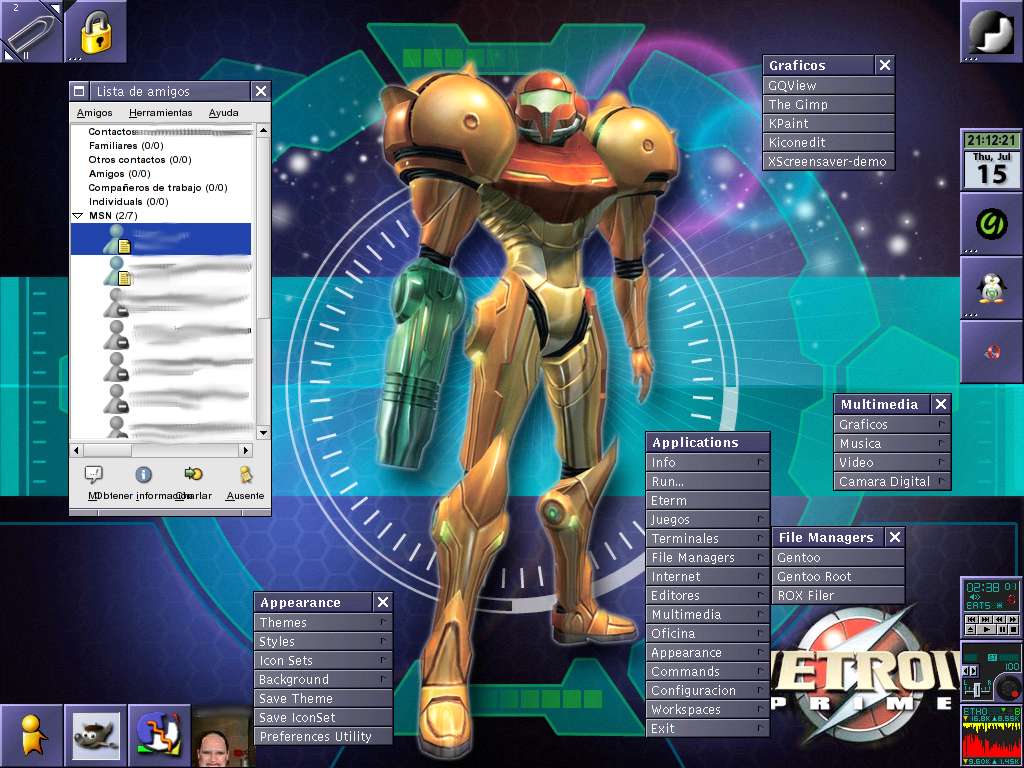The width and height of the screenshot is (1024, 768).
Task: Open KPaint from Graficos menu
Action: point(828,123)
